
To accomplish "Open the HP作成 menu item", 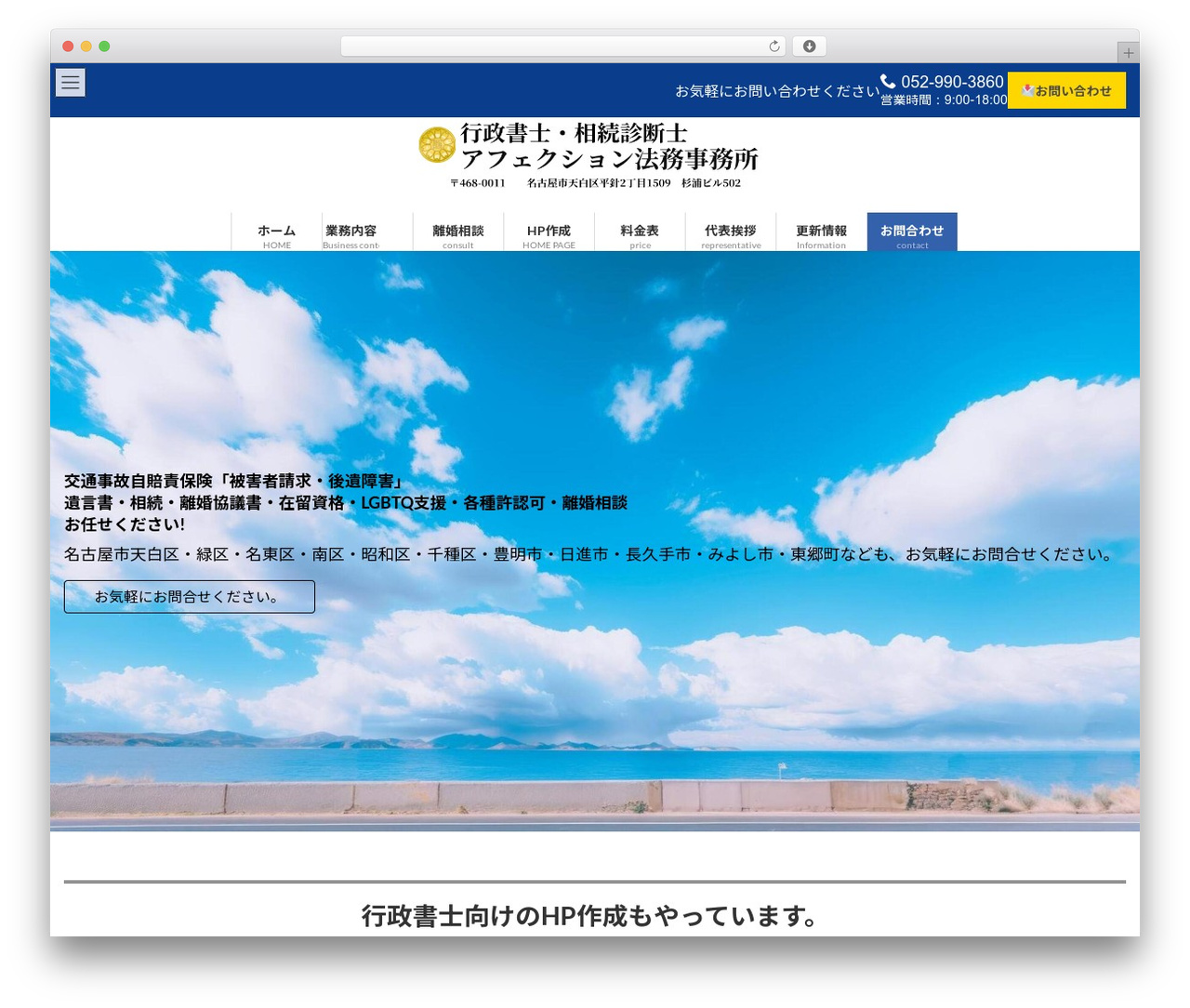I will coord(549,232).
